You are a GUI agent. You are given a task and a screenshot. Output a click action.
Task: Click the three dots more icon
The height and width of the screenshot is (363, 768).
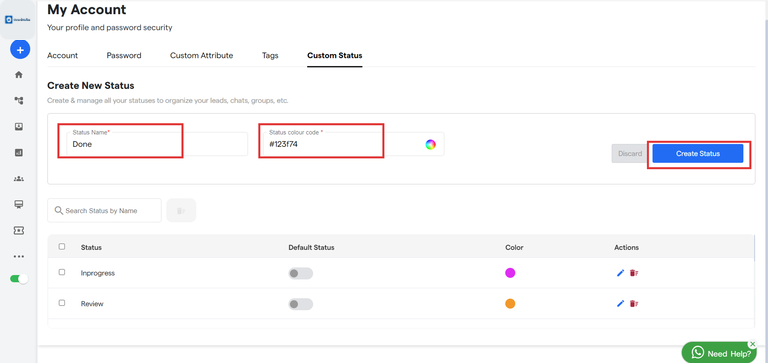tap(19, 256)
